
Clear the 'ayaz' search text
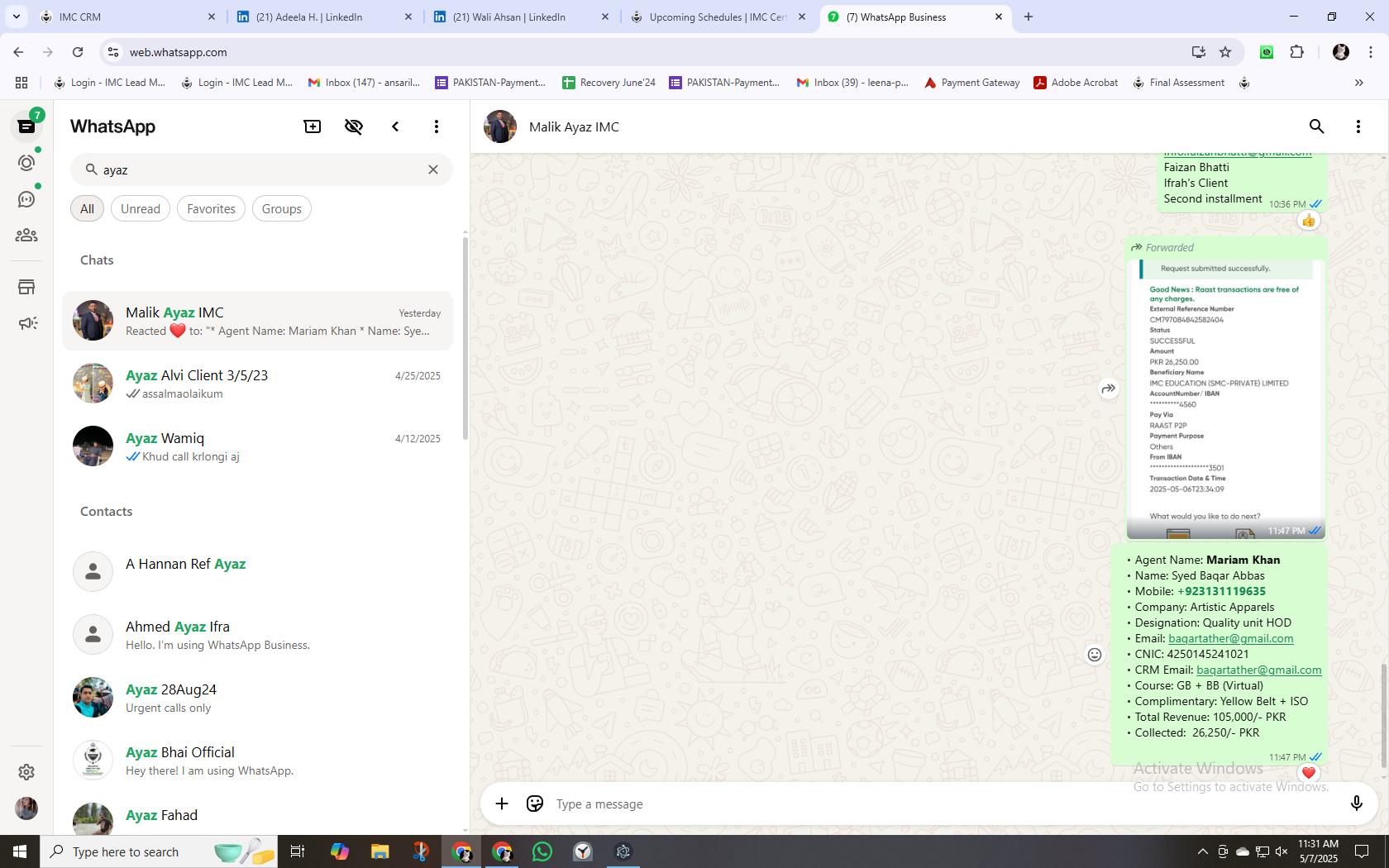[x=432, y=169]
